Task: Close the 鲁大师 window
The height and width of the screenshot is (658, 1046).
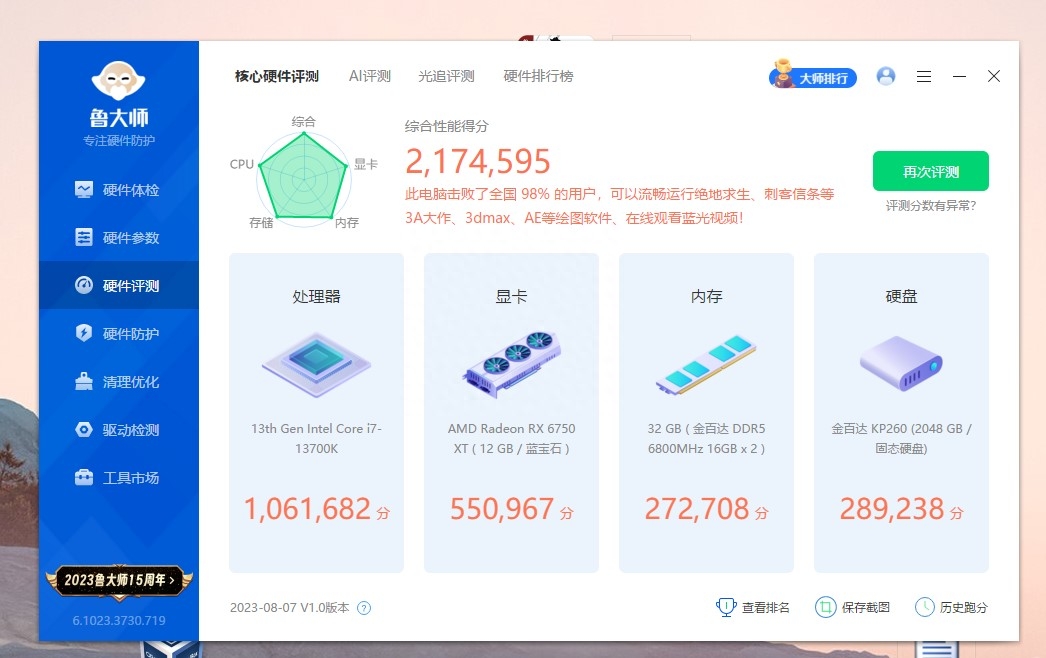Action: 994,76
